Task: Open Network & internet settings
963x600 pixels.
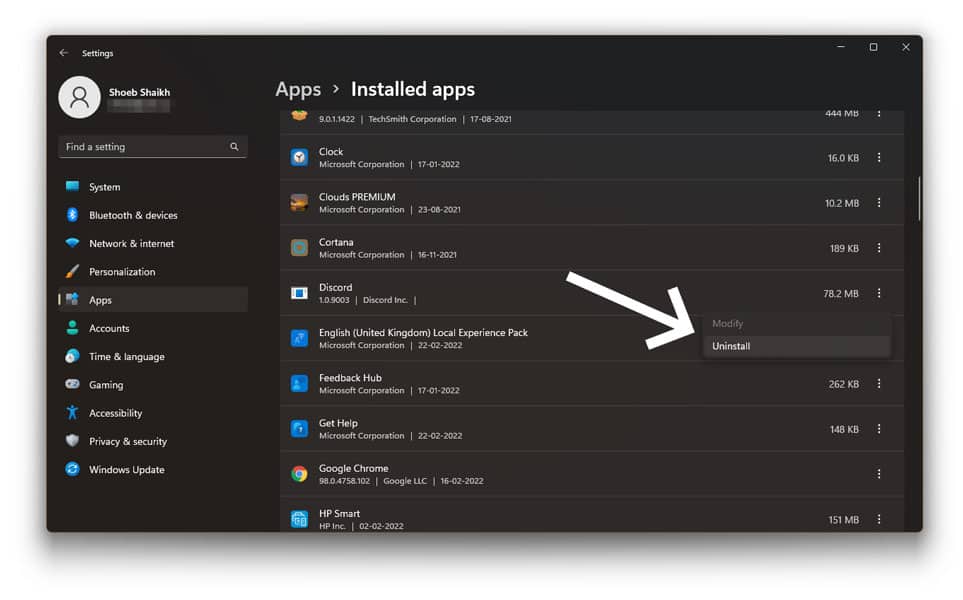Action: (x=153, y=243)
